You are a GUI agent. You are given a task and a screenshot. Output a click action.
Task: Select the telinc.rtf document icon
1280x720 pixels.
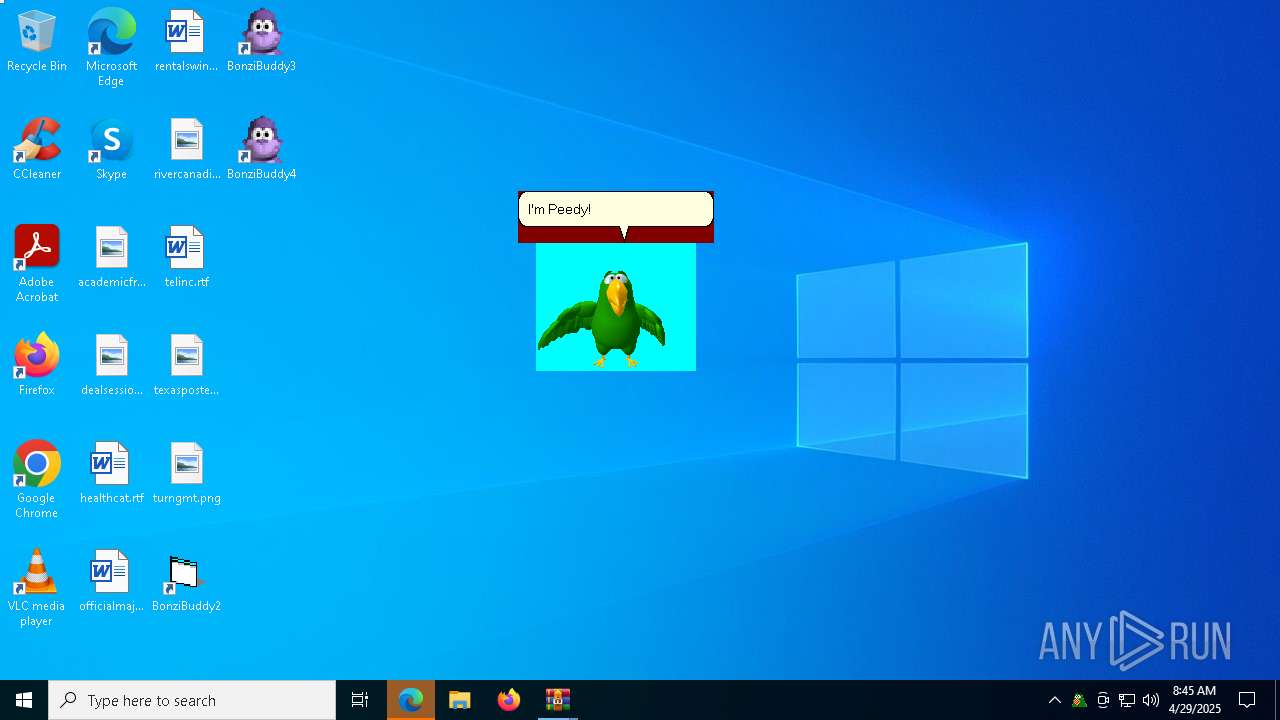[186, 258]
